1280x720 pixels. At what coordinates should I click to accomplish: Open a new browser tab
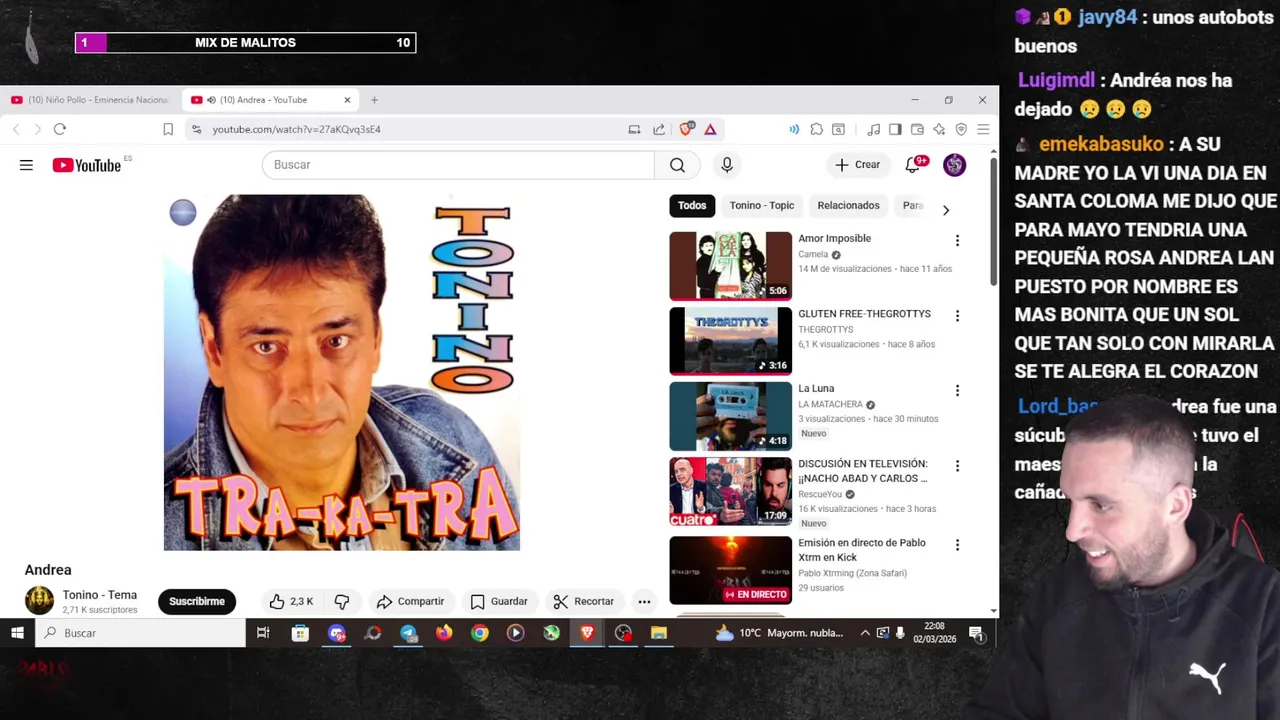coord(374,100)
